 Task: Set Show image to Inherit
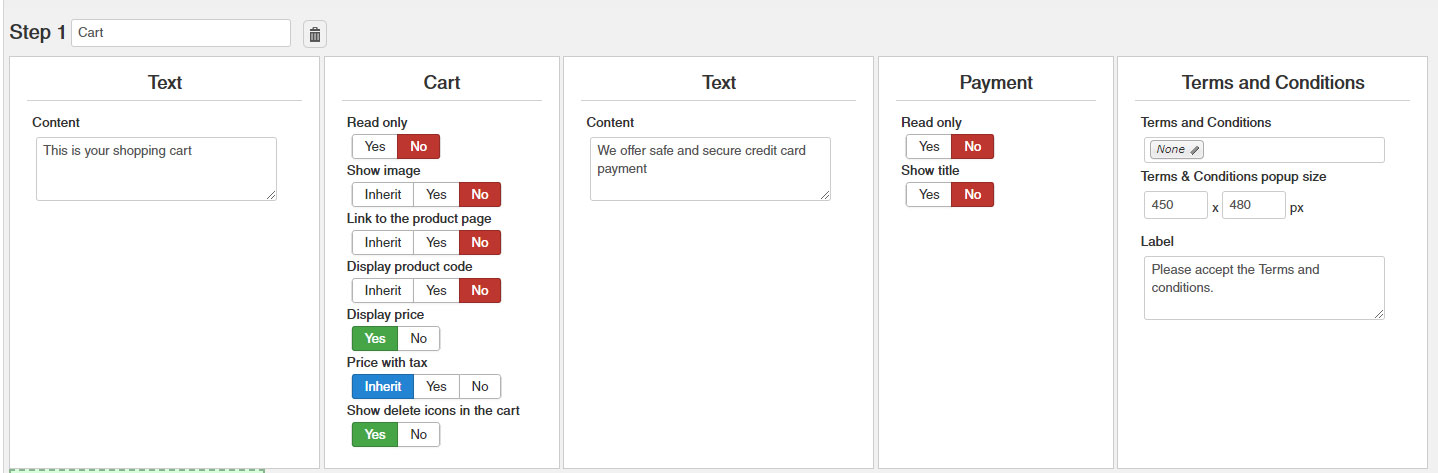pos(383,195)
